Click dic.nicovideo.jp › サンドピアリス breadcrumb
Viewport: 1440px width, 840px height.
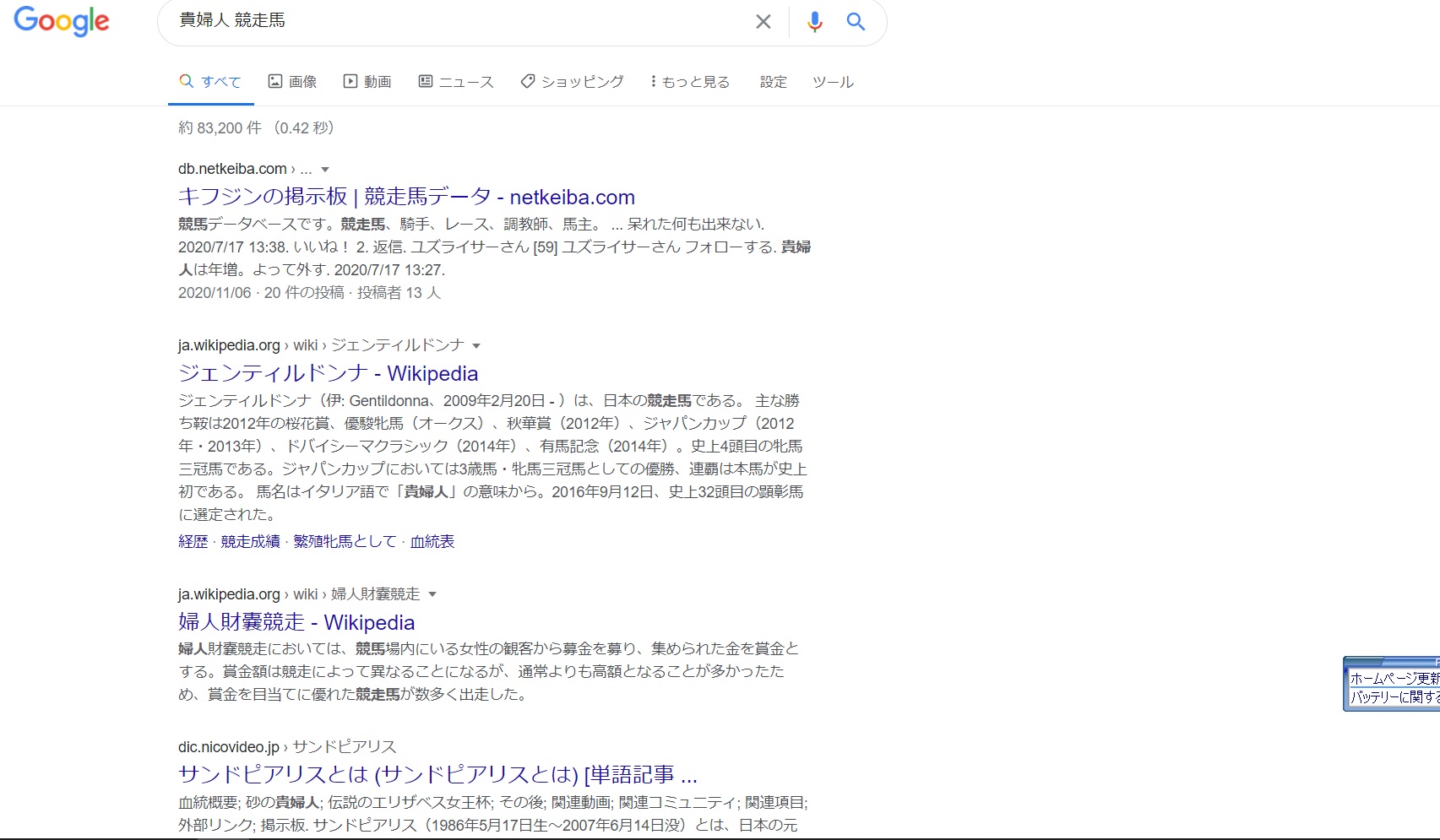tap(287, 747)
